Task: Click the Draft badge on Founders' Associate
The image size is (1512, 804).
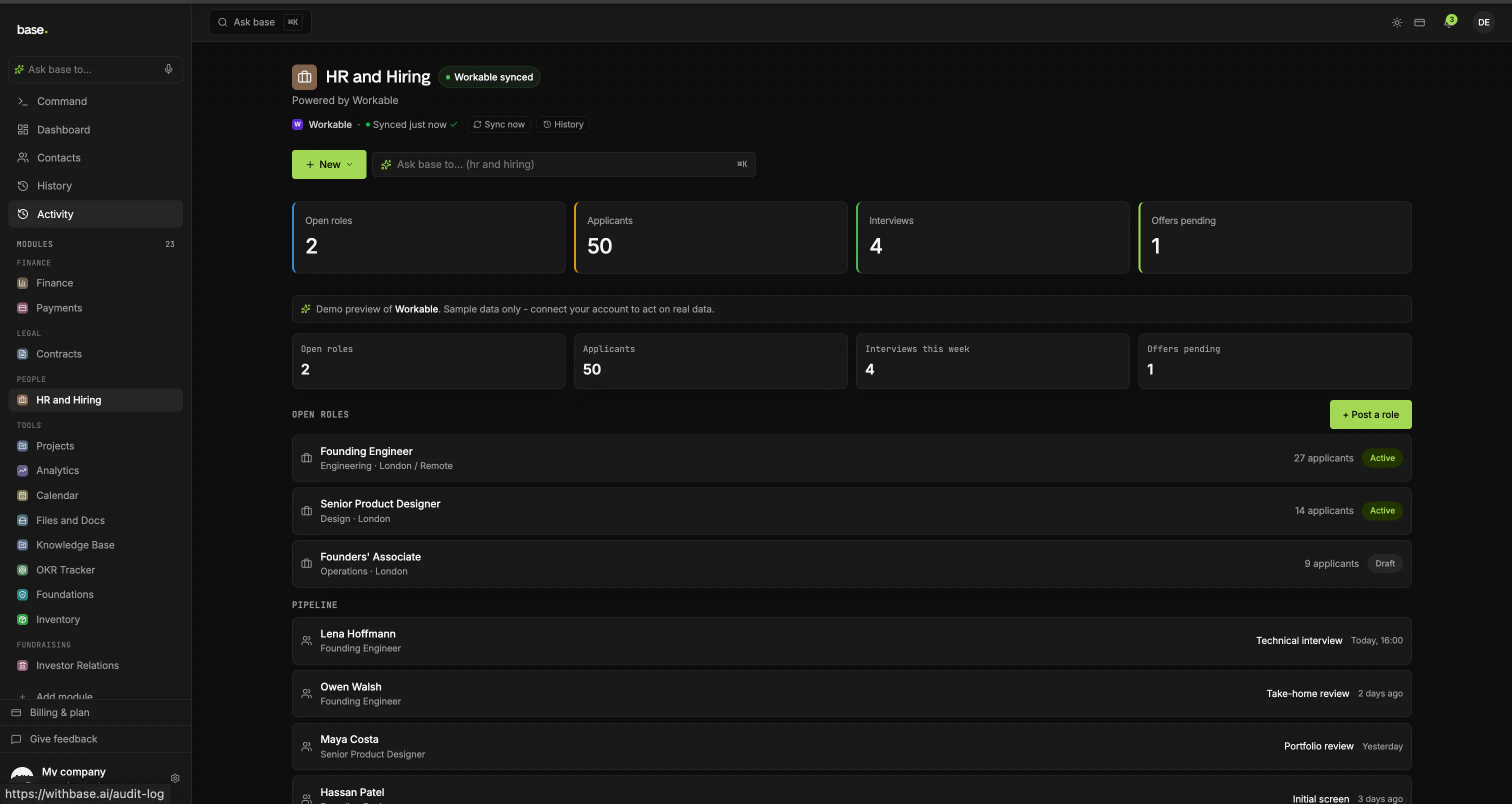Action: pyautogui.click(x=1384, y=564)
